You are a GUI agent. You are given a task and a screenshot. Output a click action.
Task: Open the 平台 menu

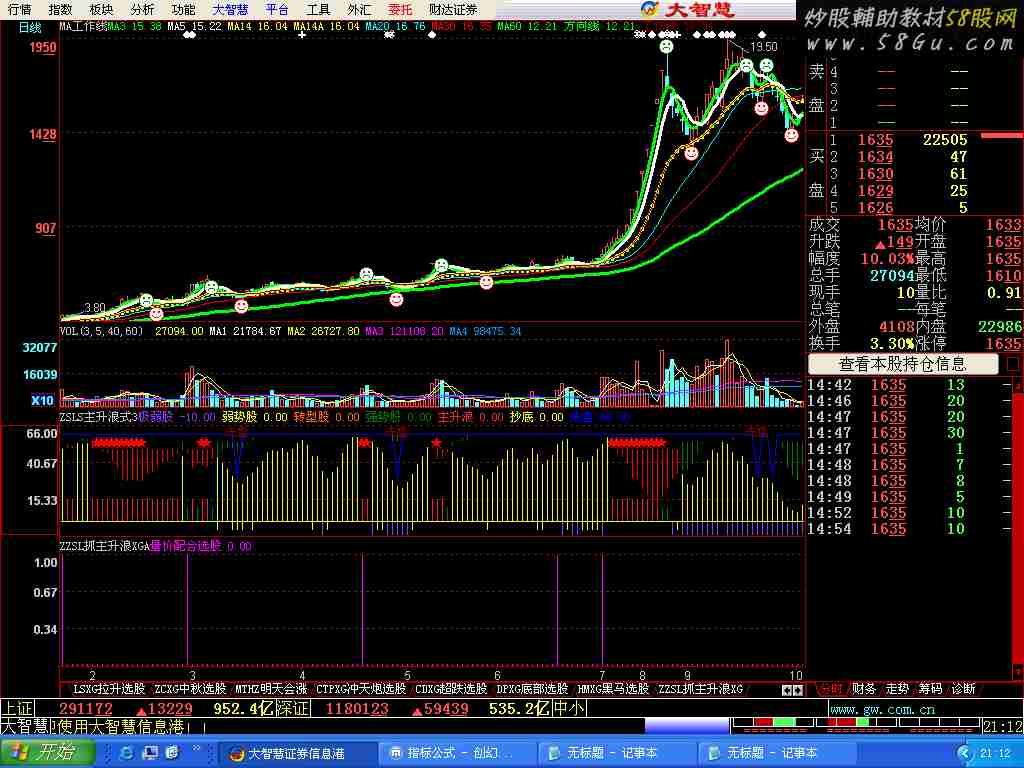pyautogui.click(x=277, y=9)
